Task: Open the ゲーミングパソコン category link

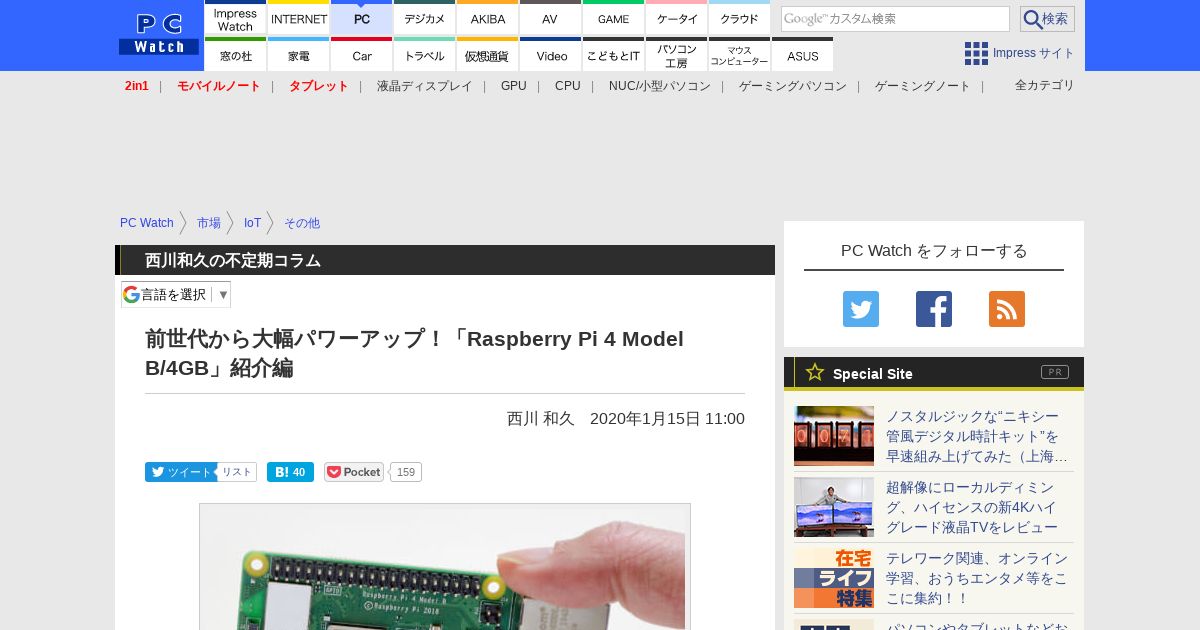Action: [793, 86]
